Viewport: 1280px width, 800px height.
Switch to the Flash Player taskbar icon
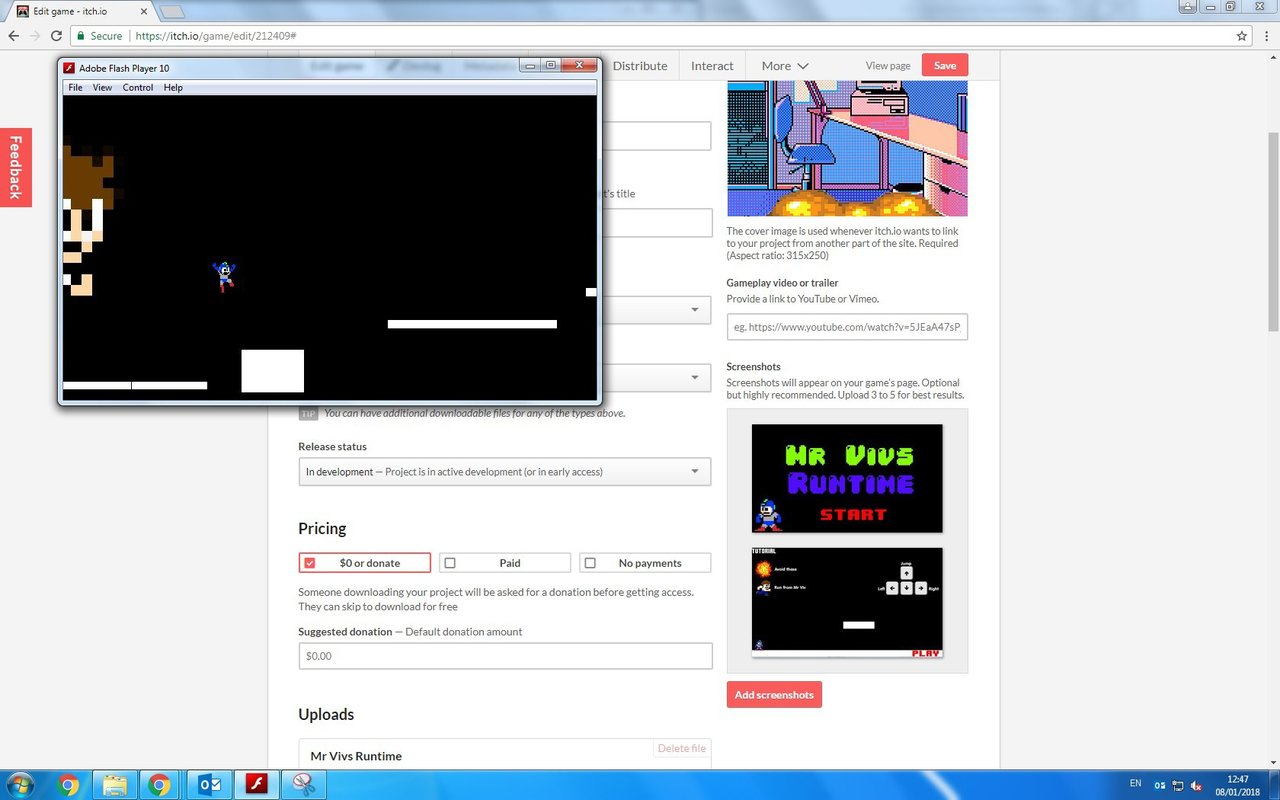click(256, 785)
